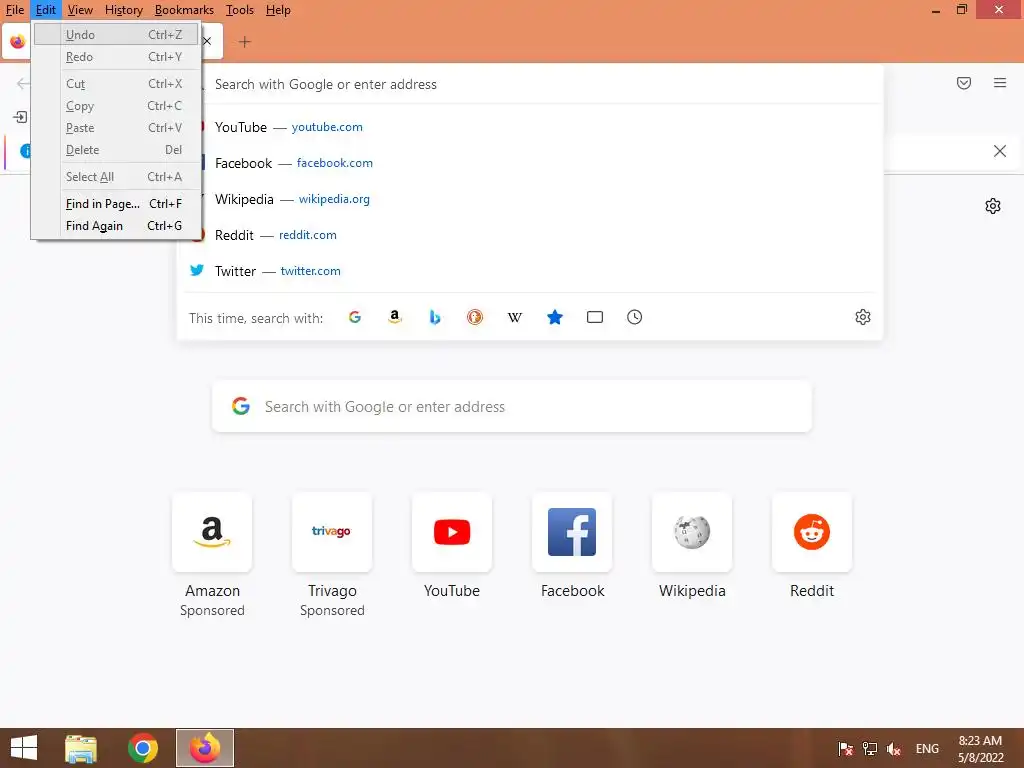
Task: Open the Tools menu
Action: tap(240, 10)
